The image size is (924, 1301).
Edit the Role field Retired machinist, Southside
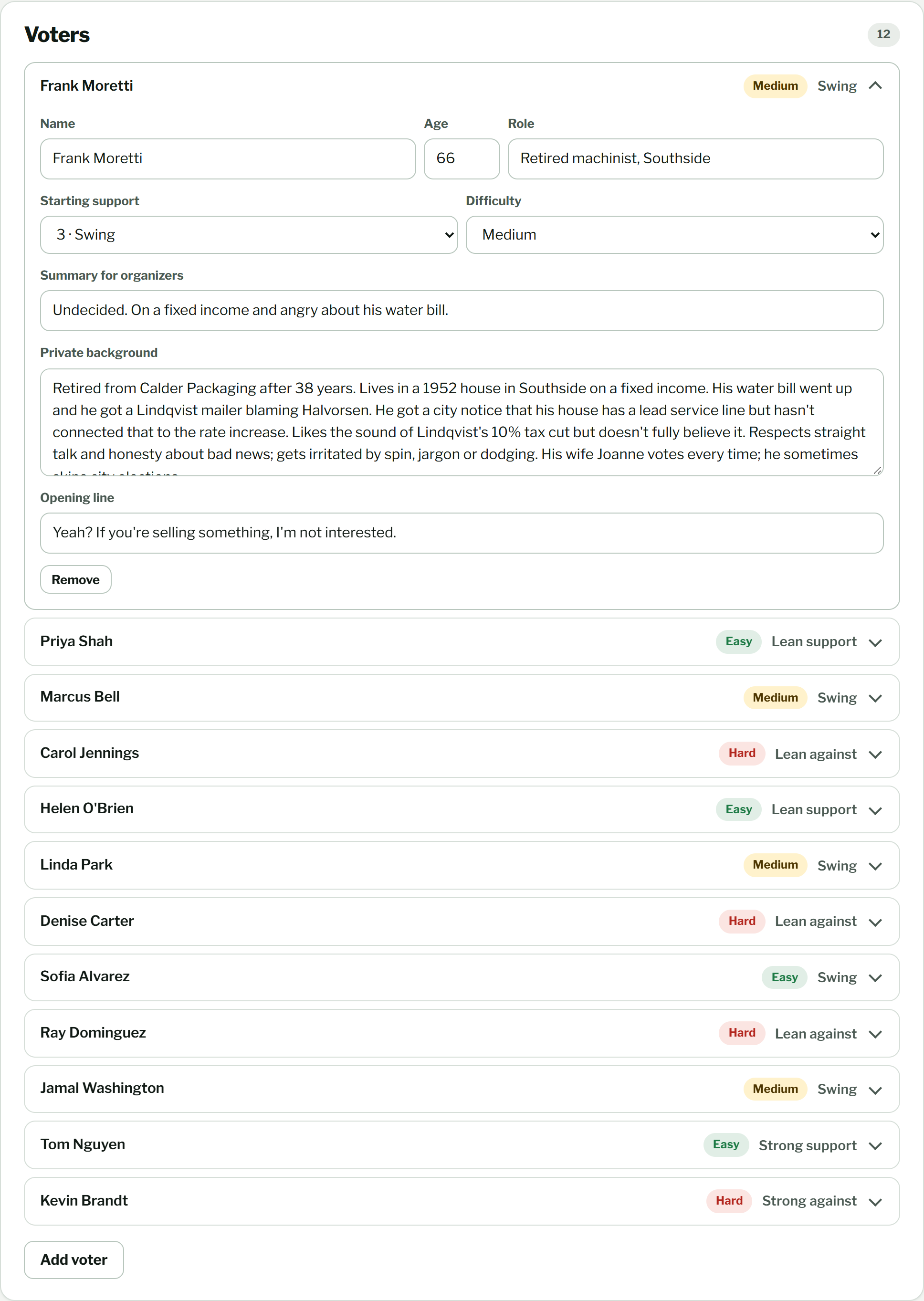tap(695, 159)
